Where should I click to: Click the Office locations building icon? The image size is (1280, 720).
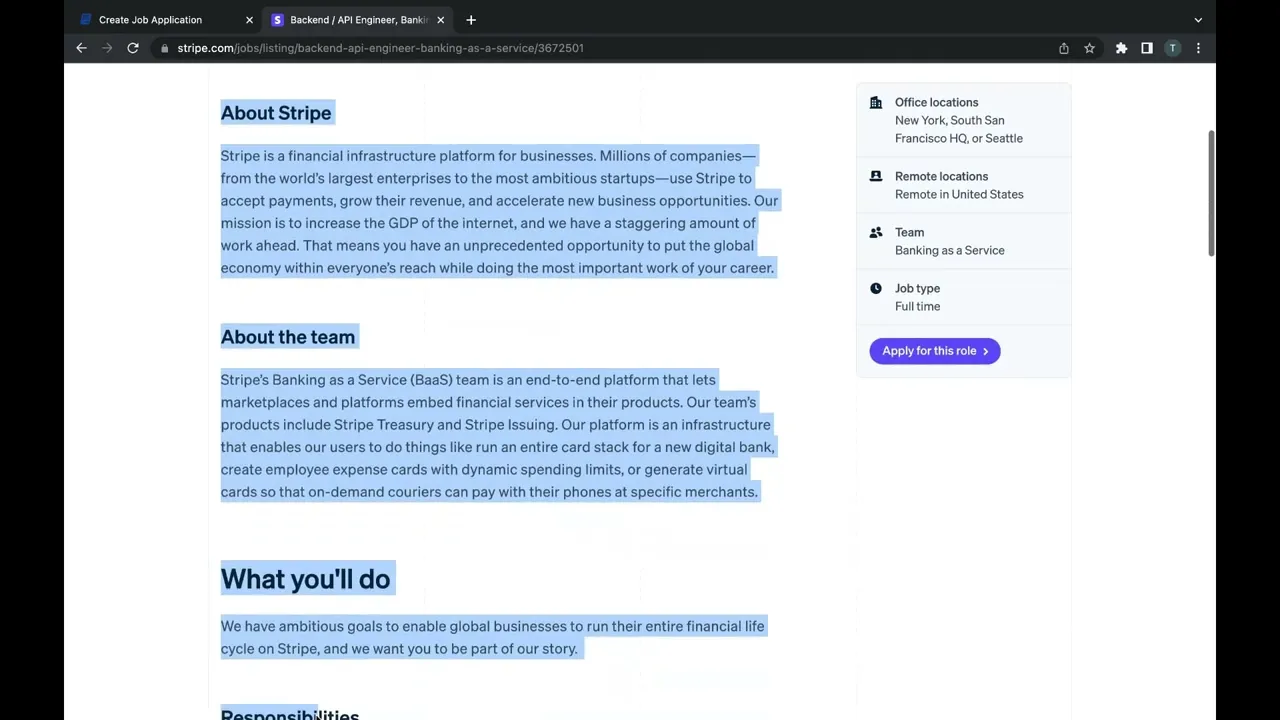(876, 102)
